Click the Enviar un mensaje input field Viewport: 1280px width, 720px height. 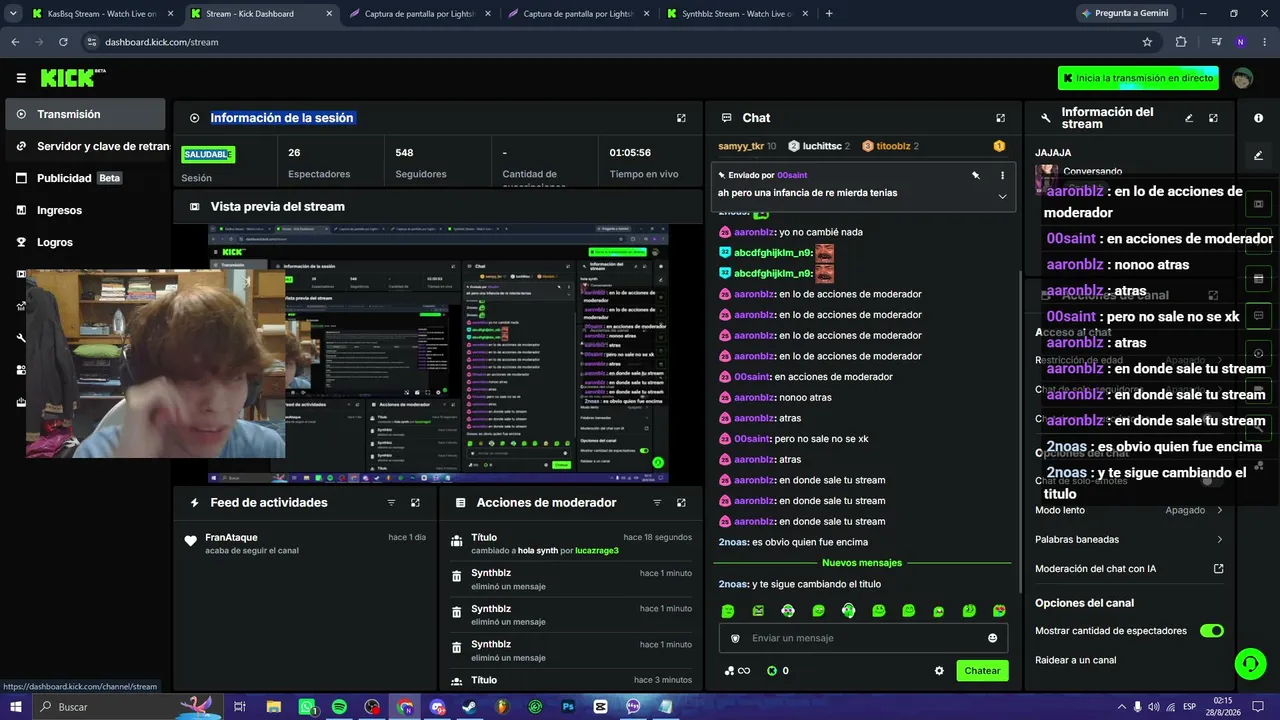tap(863, 638)
